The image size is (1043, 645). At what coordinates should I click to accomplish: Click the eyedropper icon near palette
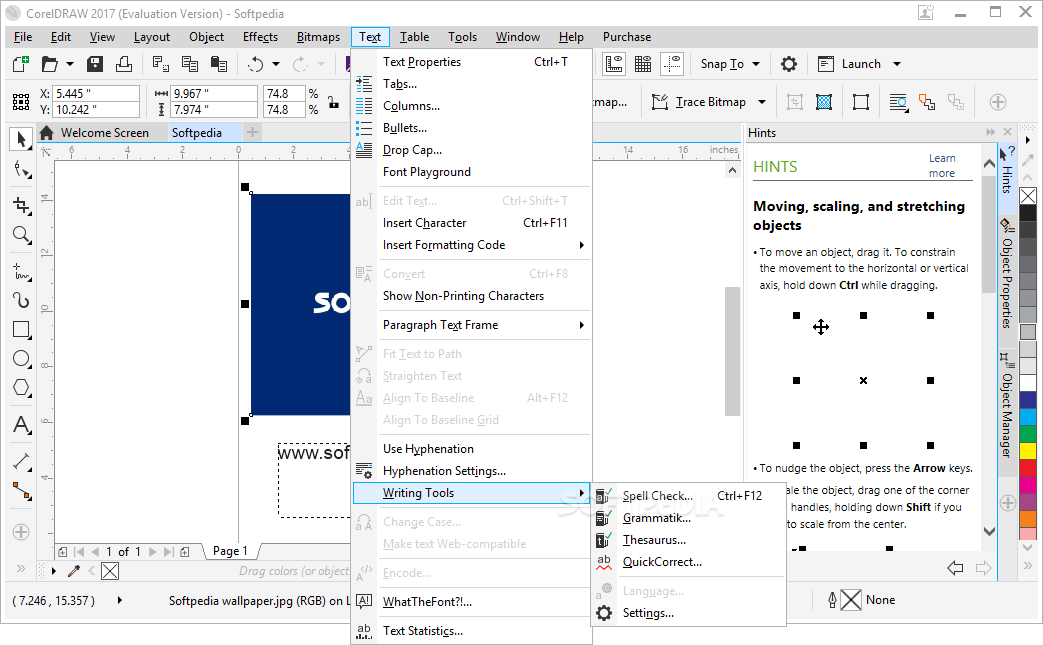[x=74, y=571]
